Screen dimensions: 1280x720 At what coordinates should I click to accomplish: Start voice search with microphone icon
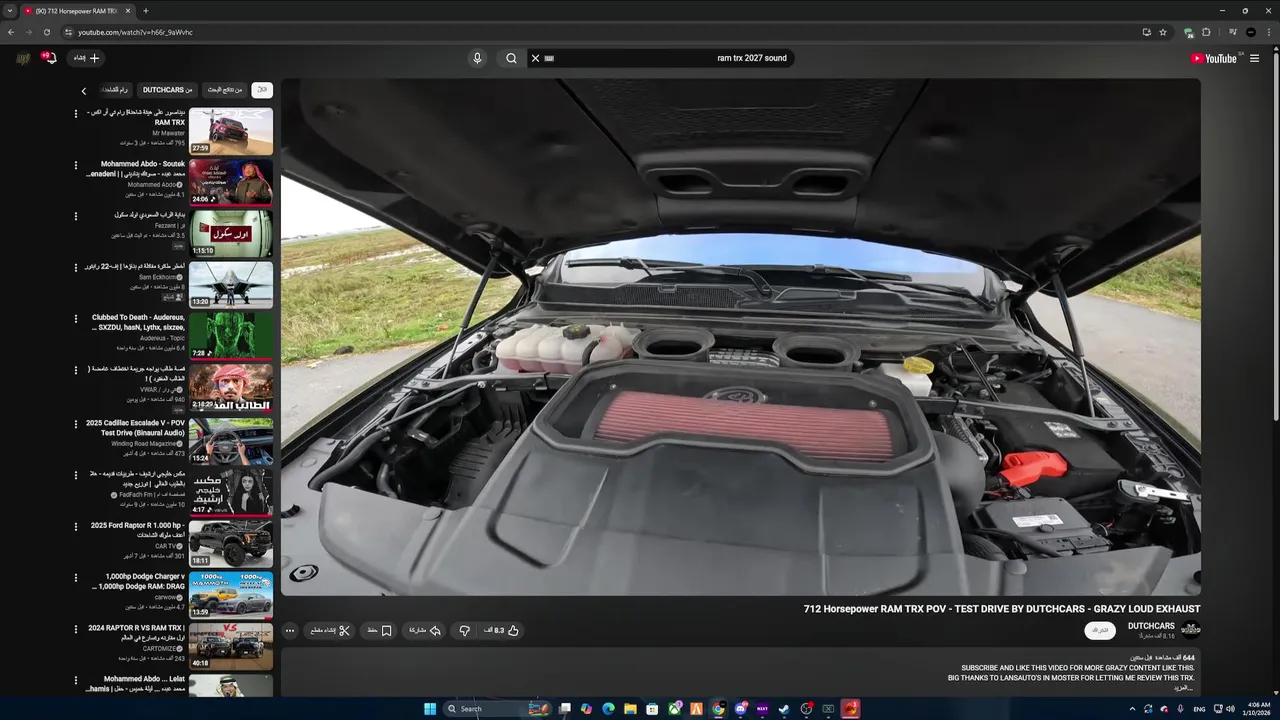(x=477, y=58)
